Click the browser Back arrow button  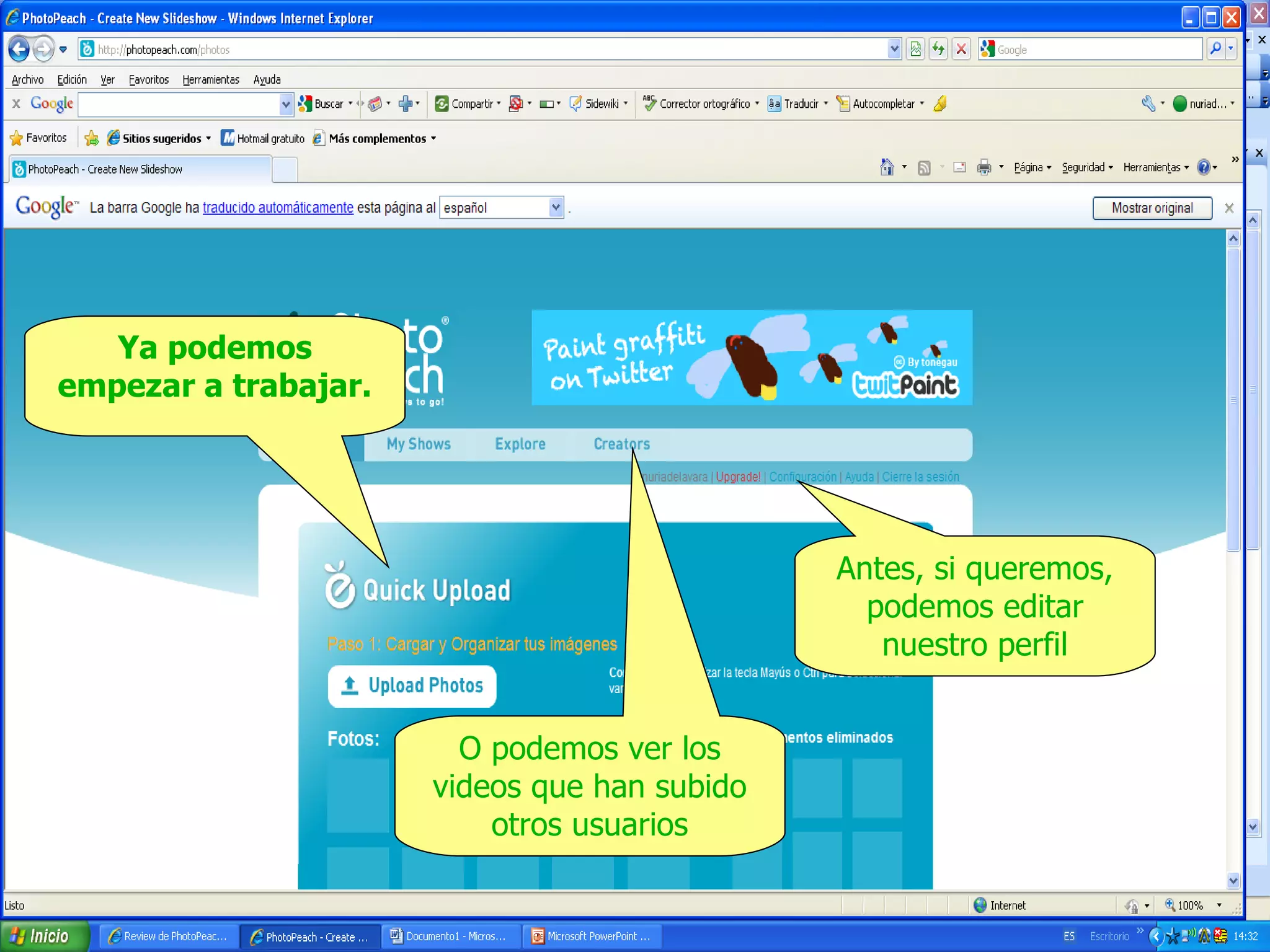19,49
